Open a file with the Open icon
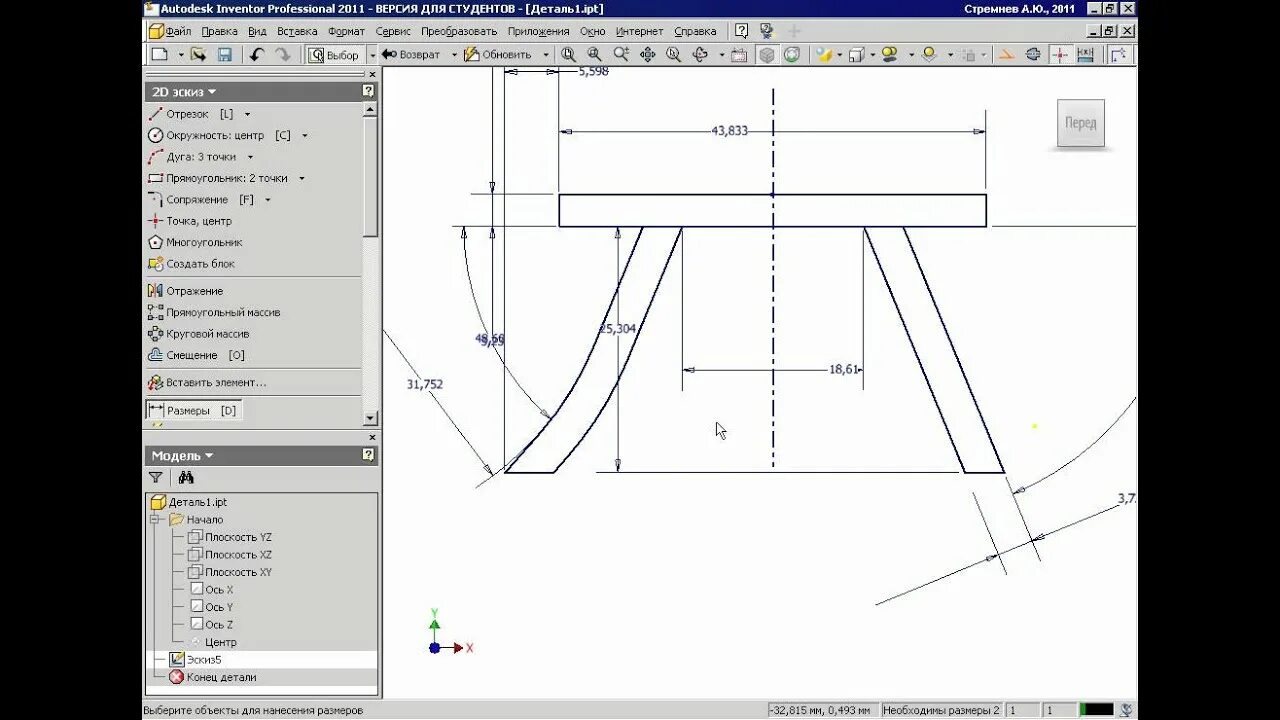The height and width of the screenshot is (720, 1280). [x=198, y=54]
